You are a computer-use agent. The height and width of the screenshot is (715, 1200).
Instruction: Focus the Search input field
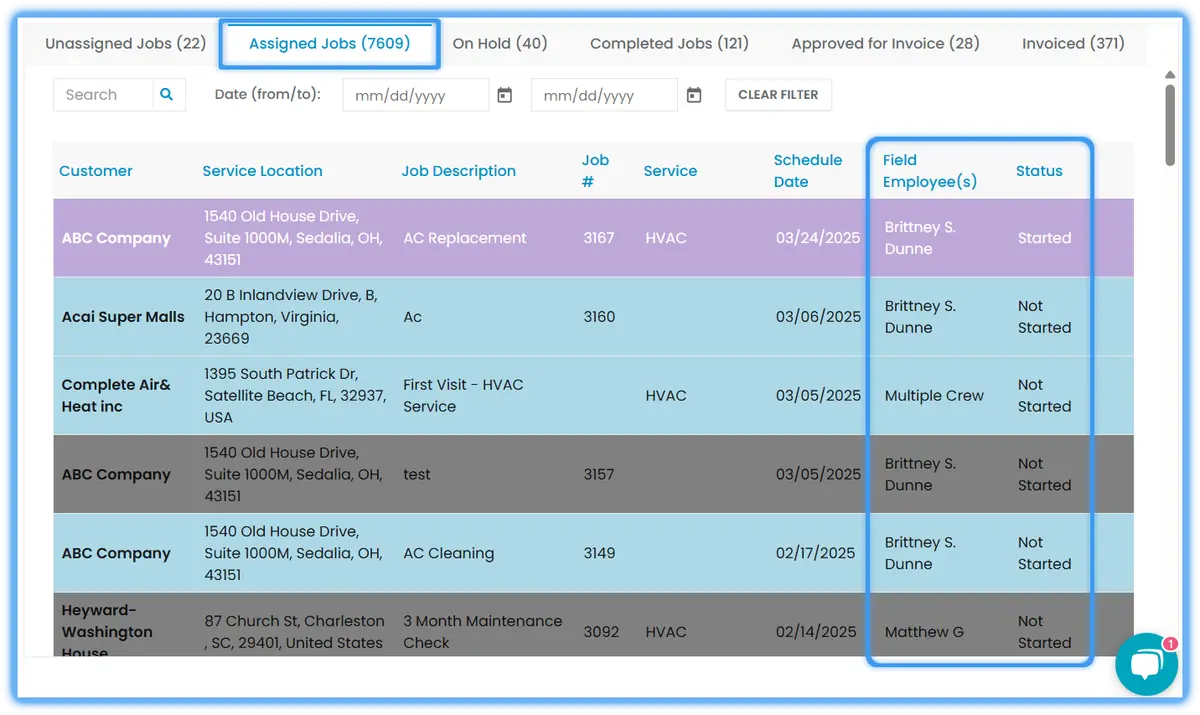point(103,95)
